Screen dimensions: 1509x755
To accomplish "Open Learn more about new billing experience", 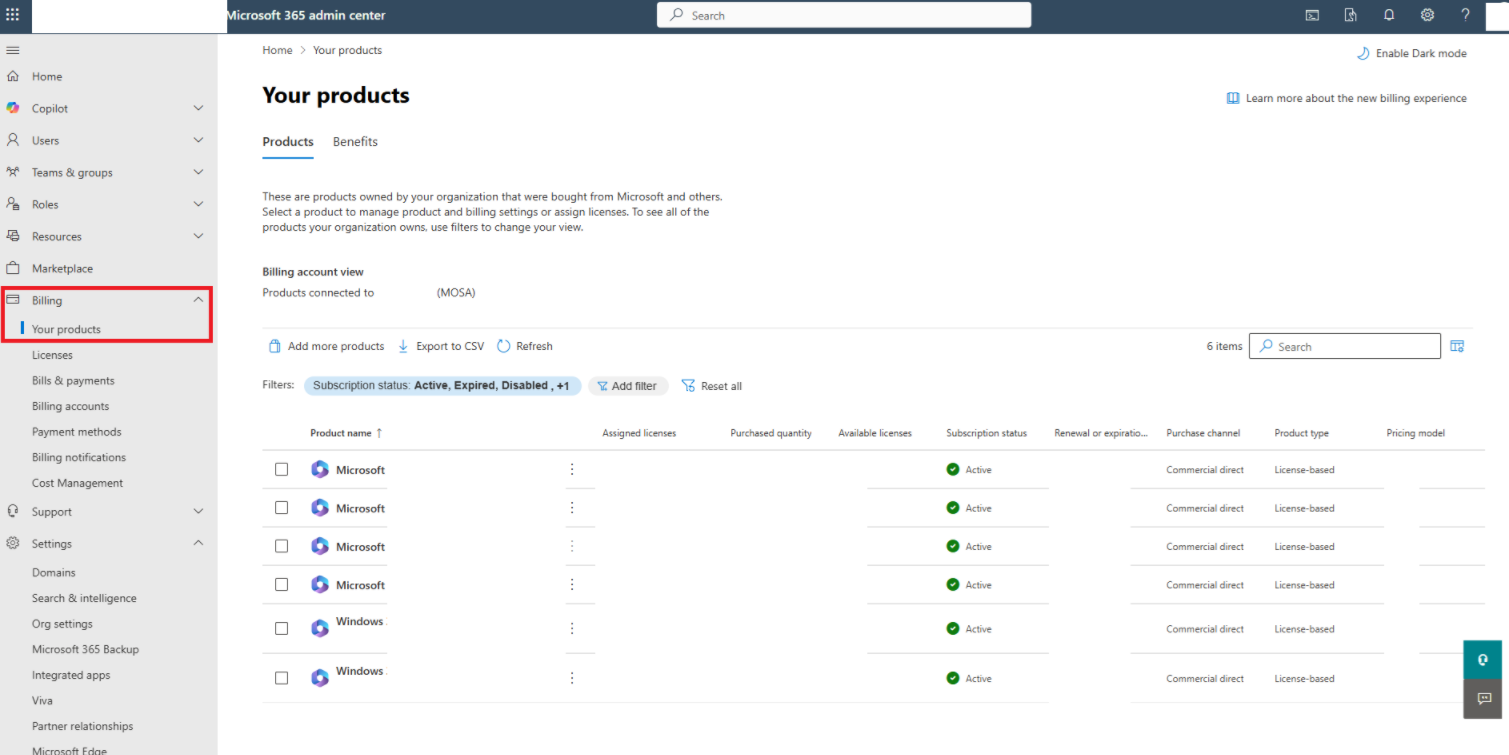I will coord(1347,98).
